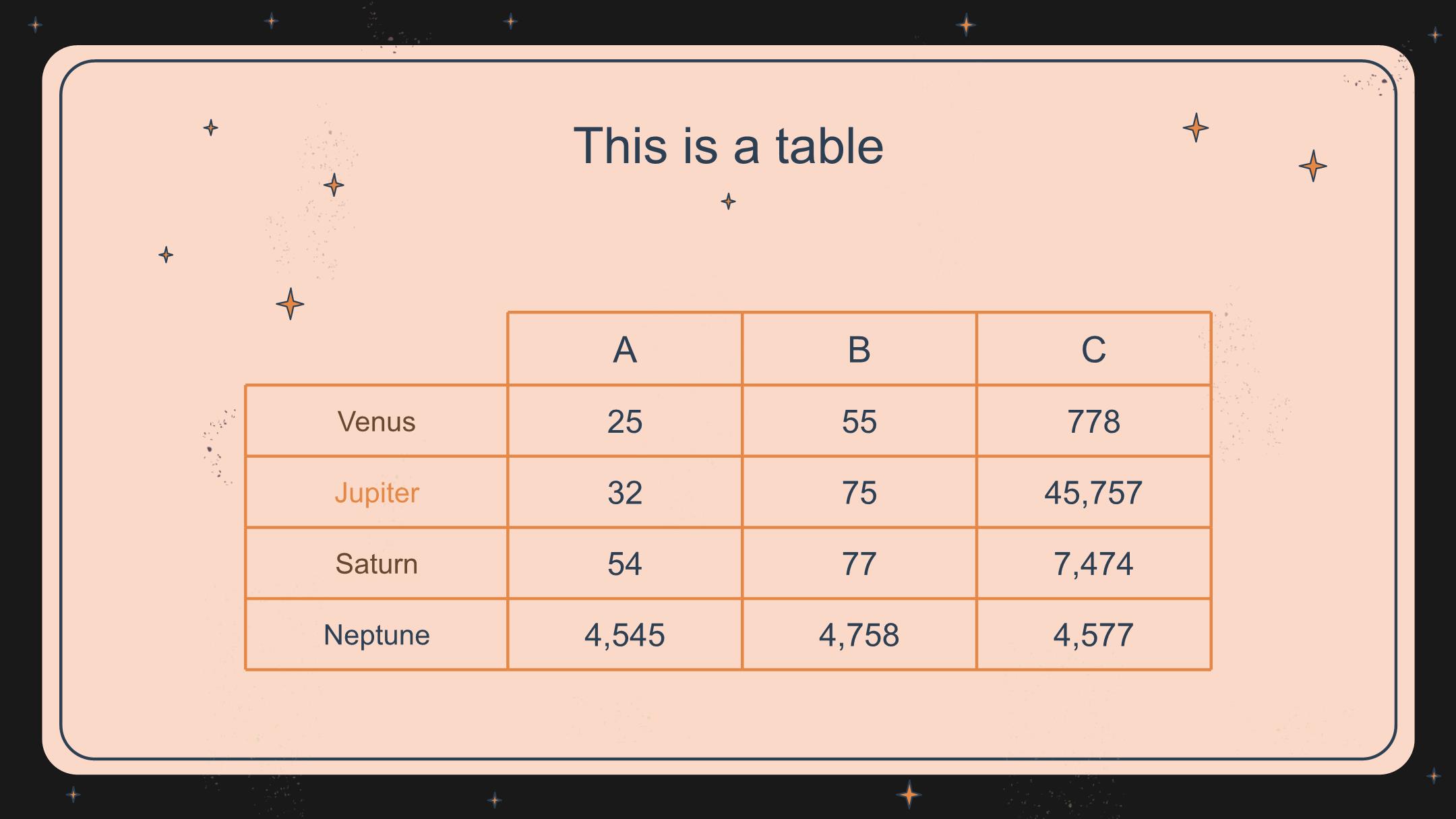Click the orange Jupiter row label
Viewport: 1456px width, 819px height.
pyautogui.click(x=376, y=493)
